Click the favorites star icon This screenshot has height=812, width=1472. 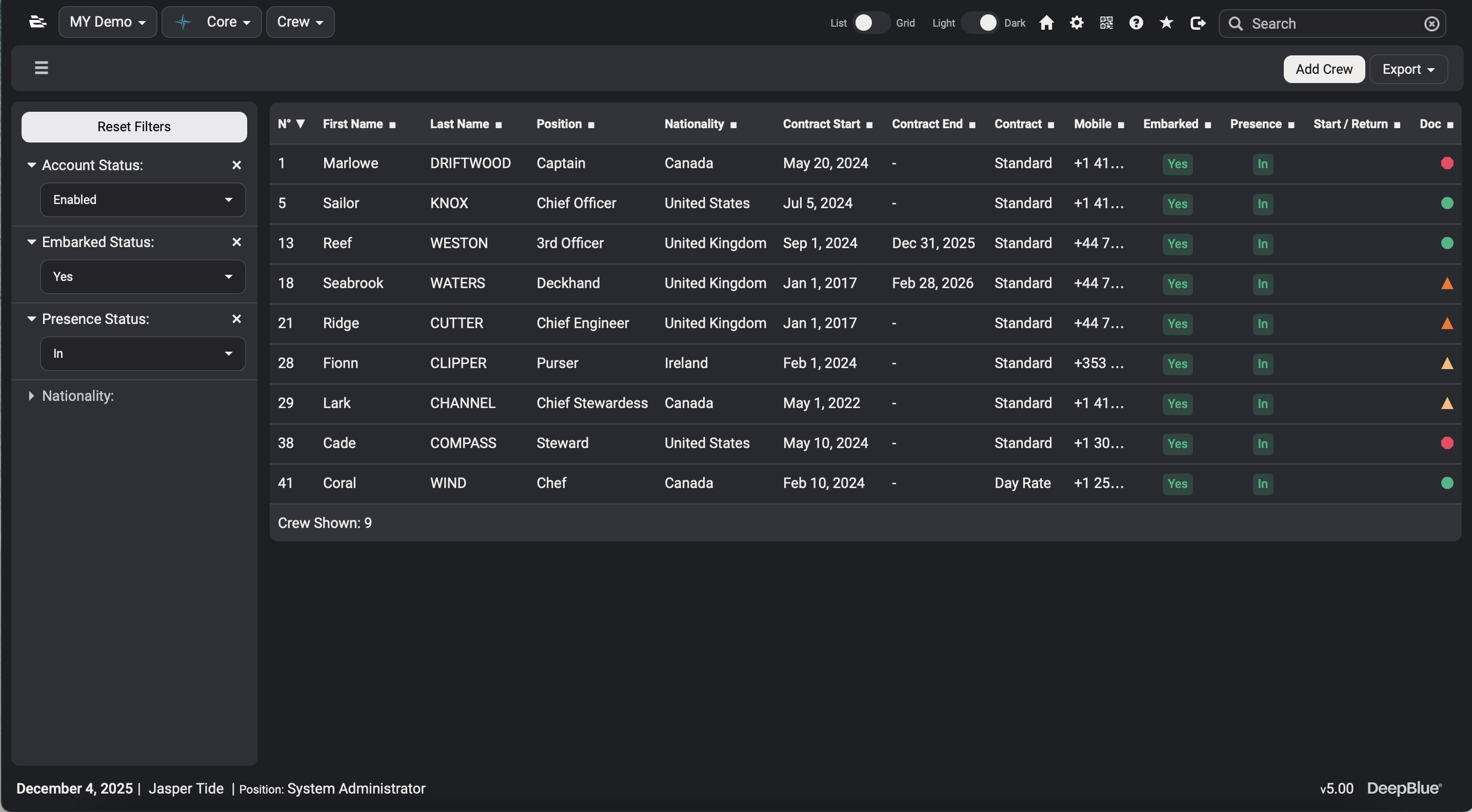[1166, 23]
